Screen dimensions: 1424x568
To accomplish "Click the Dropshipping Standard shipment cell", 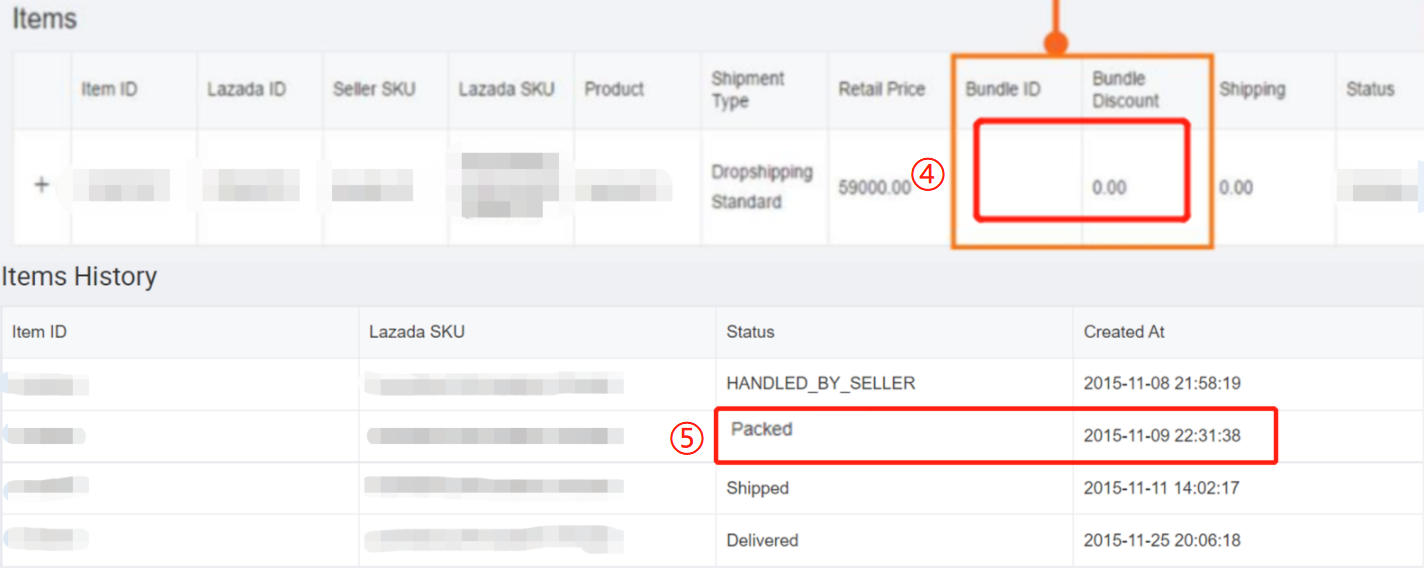I will coord(762,187).
